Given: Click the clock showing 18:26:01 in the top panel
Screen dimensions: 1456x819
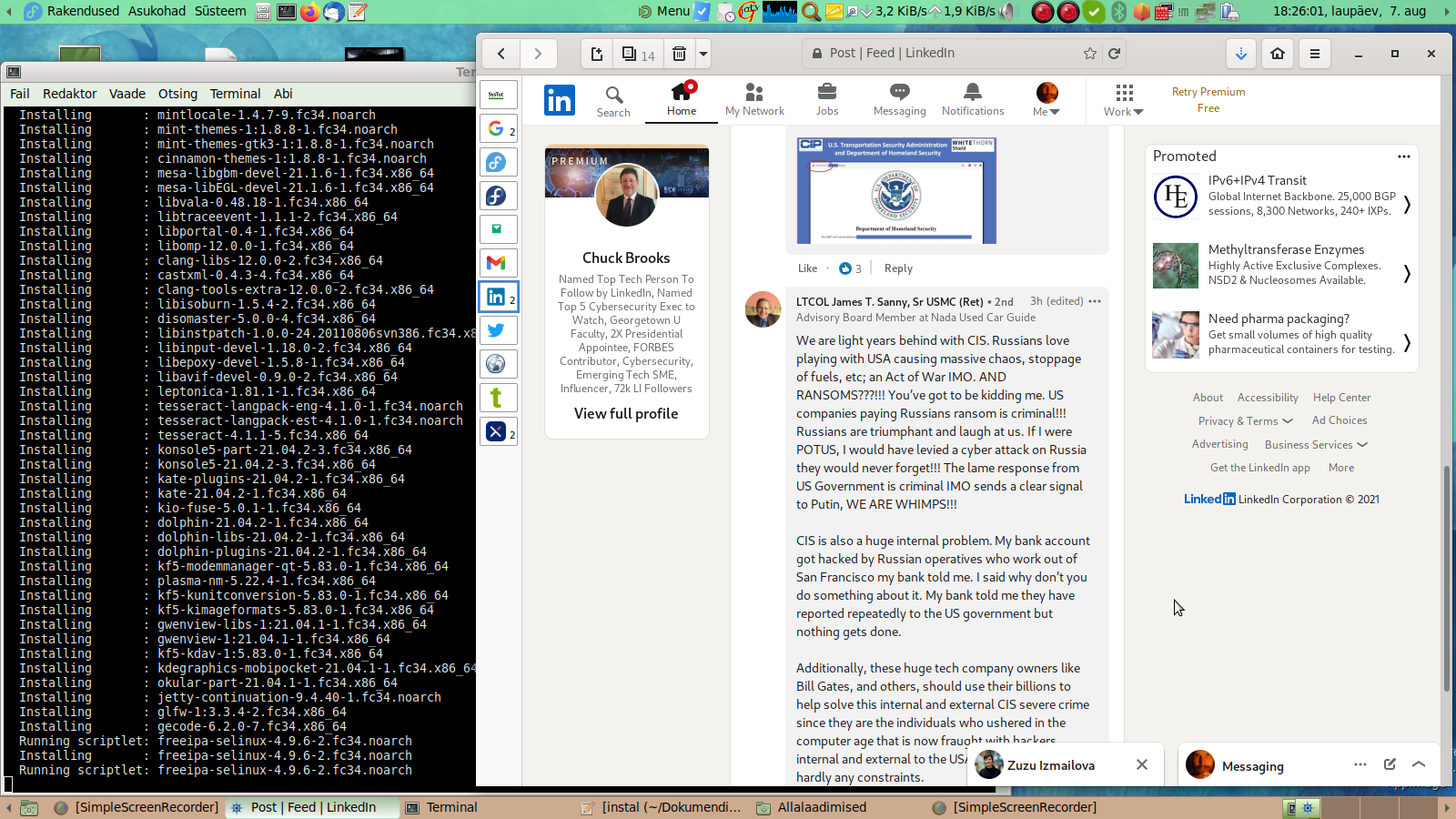Looking at the screenshot, I should (x=1350, y=11).
